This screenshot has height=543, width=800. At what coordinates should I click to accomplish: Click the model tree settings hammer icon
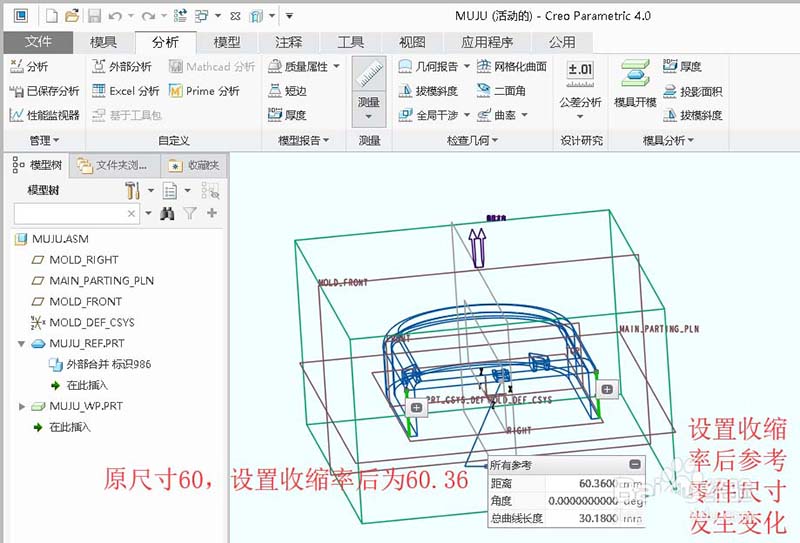click(x=132, y=190)
